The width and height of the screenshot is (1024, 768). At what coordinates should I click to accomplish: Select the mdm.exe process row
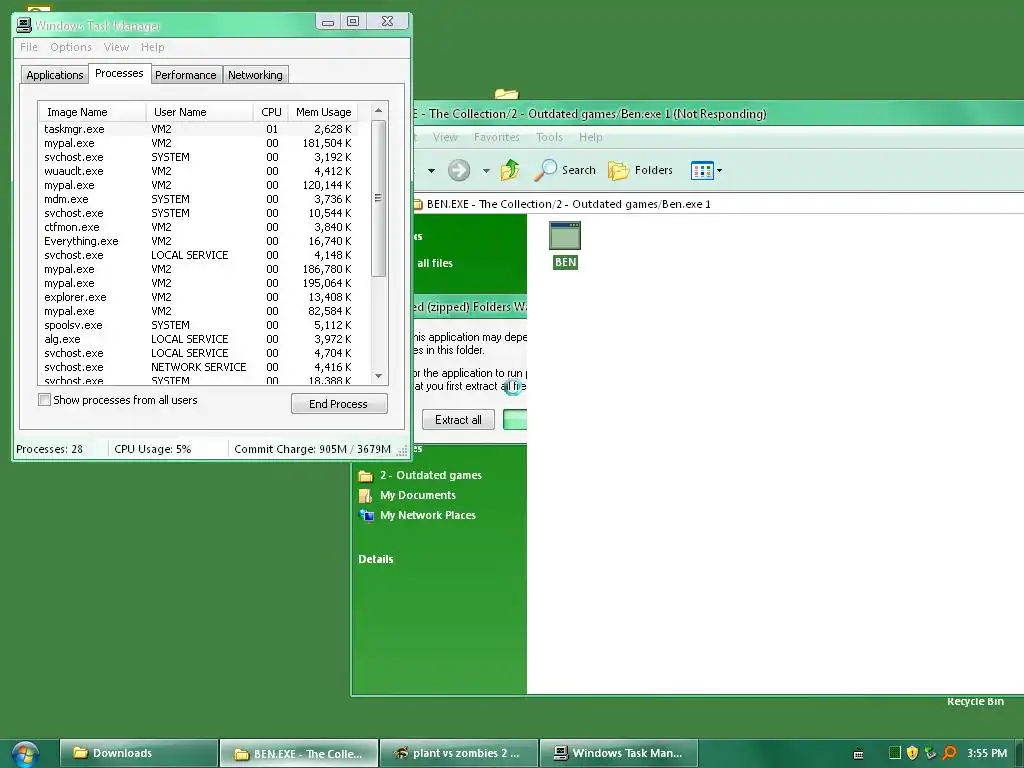tap(199, 199)
